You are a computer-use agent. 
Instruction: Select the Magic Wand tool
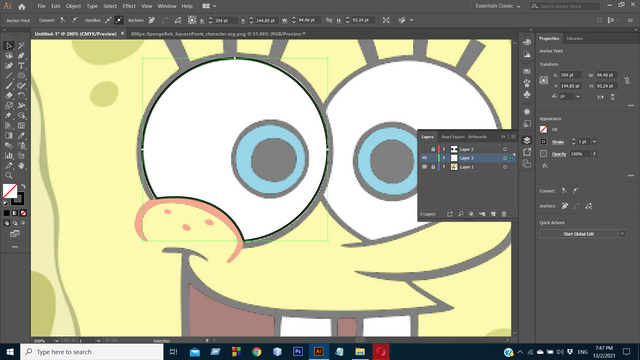tap(21, 46)
